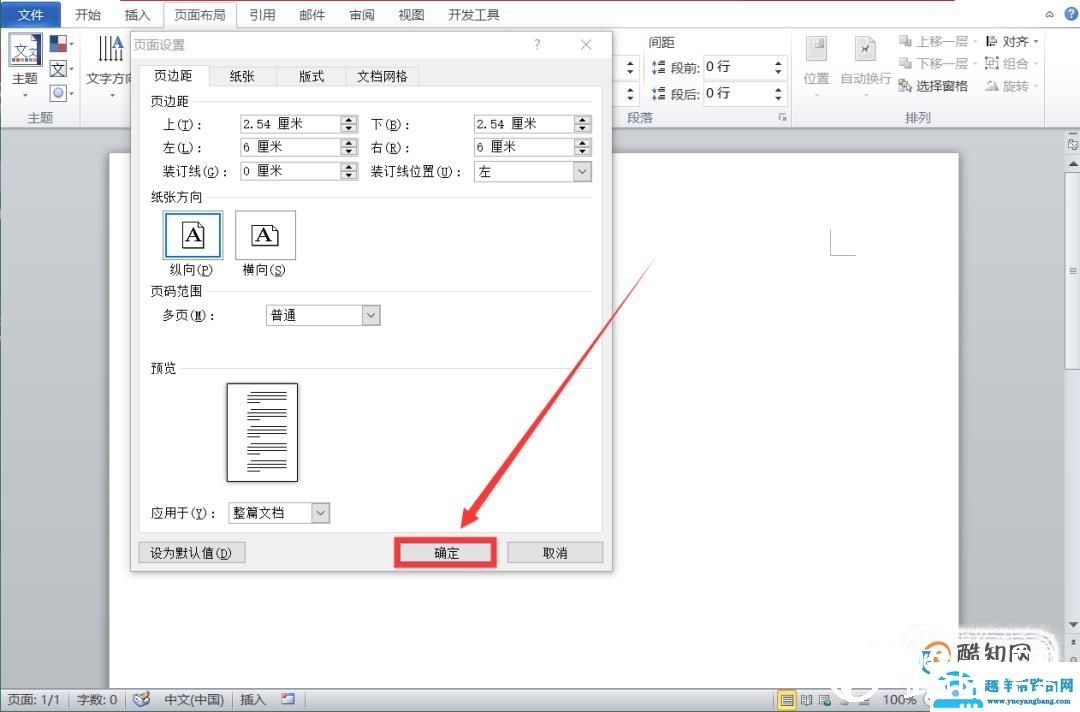Select the 页边距 margins dialog tab

tap(173, 75)
